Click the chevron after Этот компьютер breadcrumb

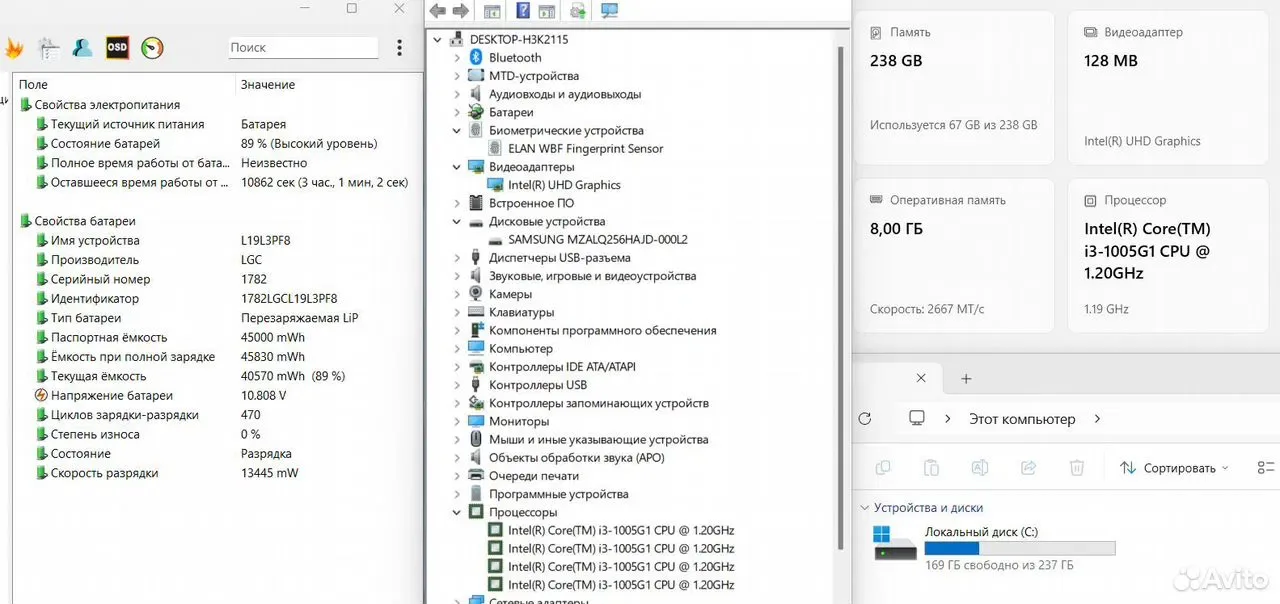tap(1098, 419)
